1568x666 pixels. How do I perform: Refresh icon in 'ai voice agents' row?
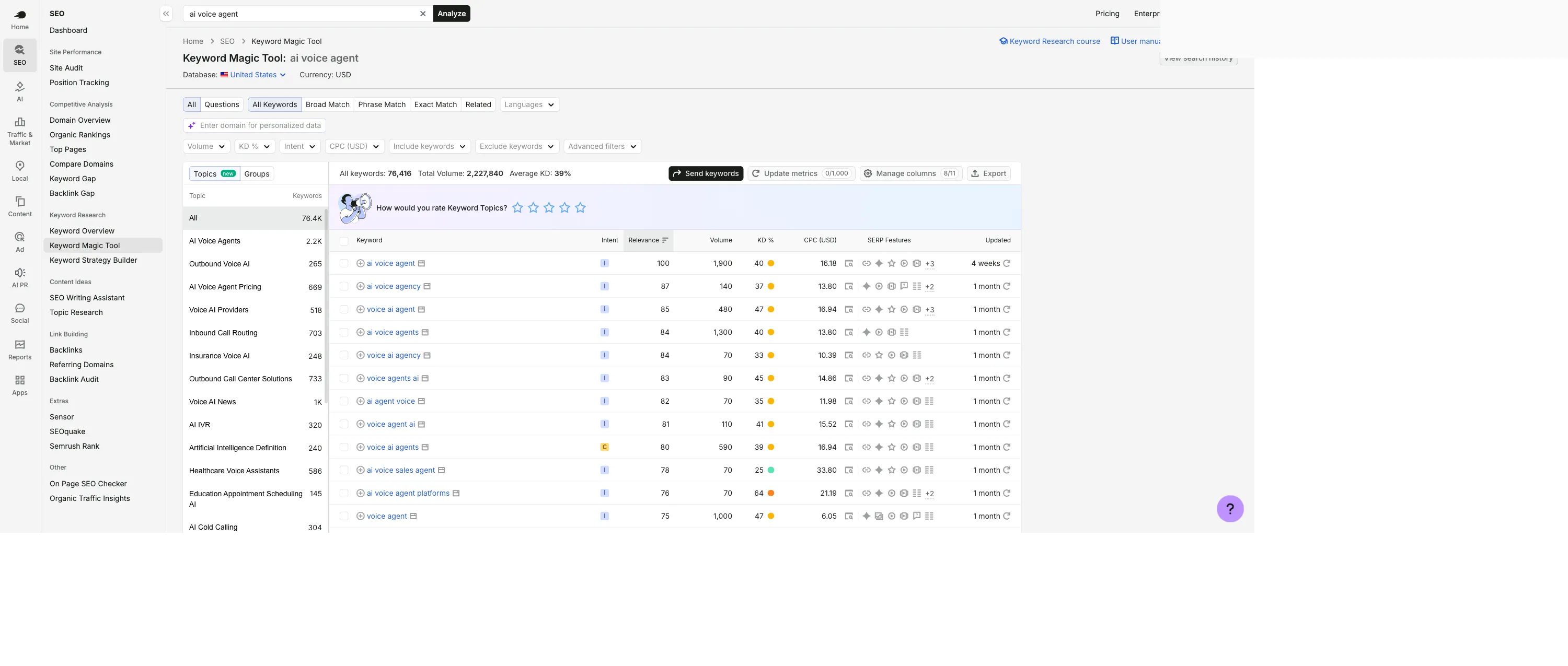click(x=1007, y=332)
